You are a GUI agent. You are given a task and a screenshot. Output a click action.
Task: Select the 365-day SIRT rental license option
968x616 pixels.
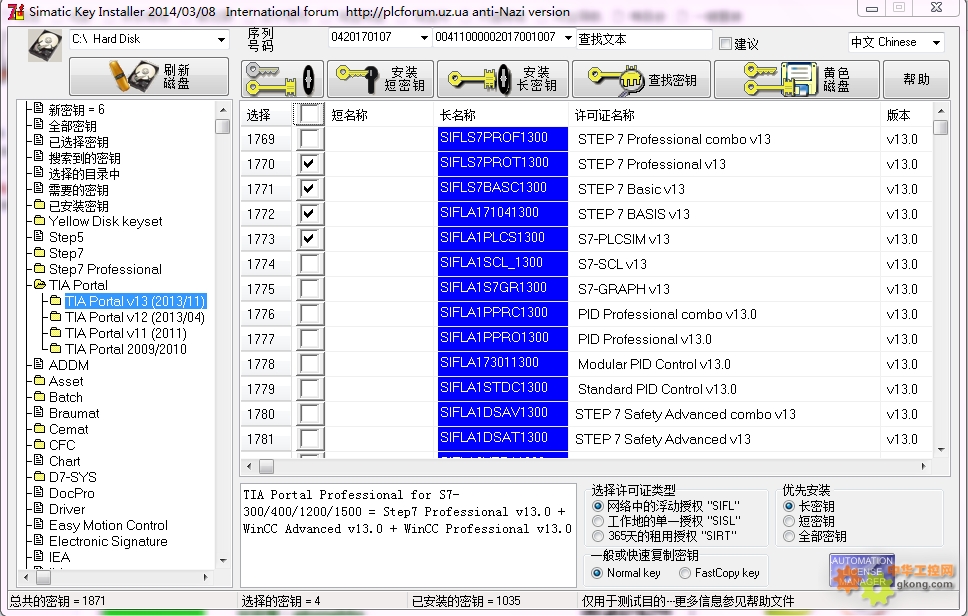[x=598, y=536]
